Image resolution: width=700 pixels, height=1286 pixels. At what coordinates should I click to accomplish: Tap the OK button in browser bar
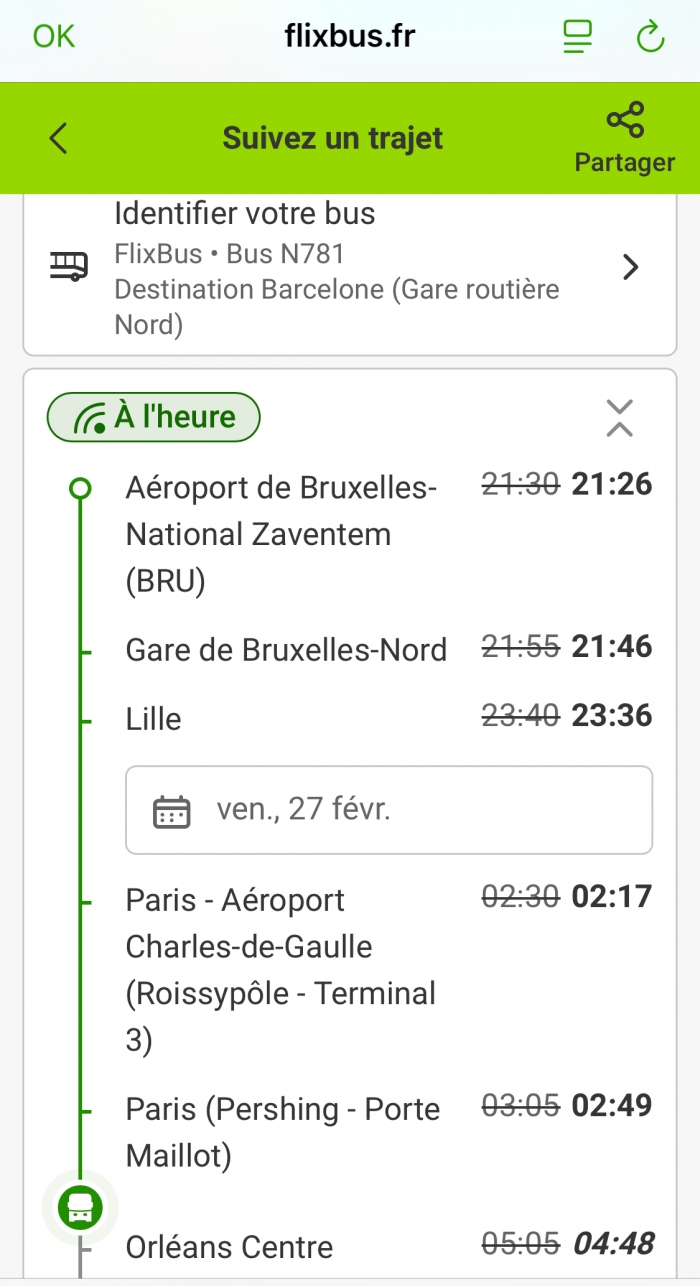(54, 37)
